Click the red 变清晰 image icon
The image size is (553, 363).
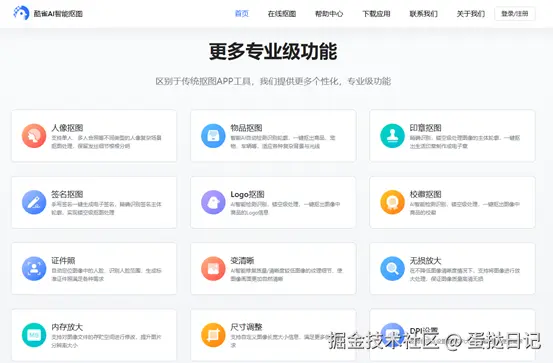point(213,268)
